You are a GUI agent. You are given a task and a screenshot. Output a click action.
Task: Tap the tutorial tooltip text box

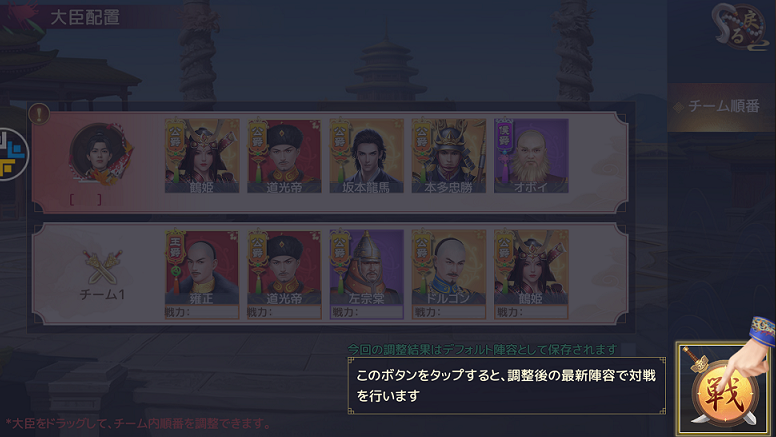[507, 386]
